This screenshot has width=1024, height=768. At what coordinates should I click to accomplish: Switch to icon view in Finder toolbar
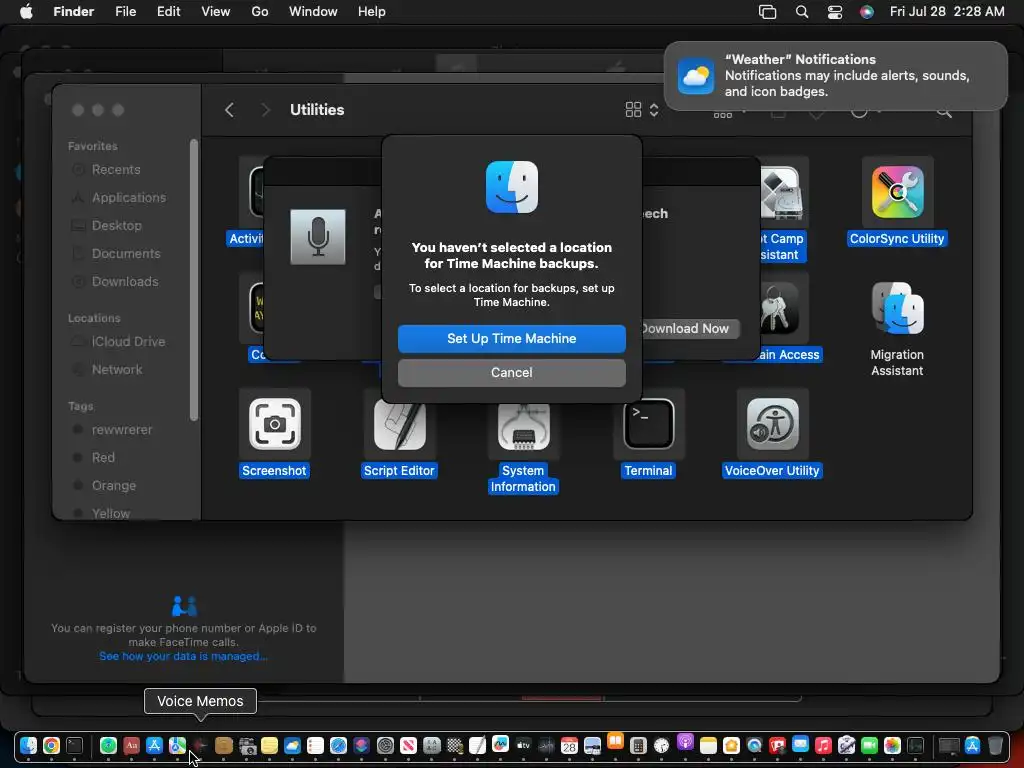633,110
